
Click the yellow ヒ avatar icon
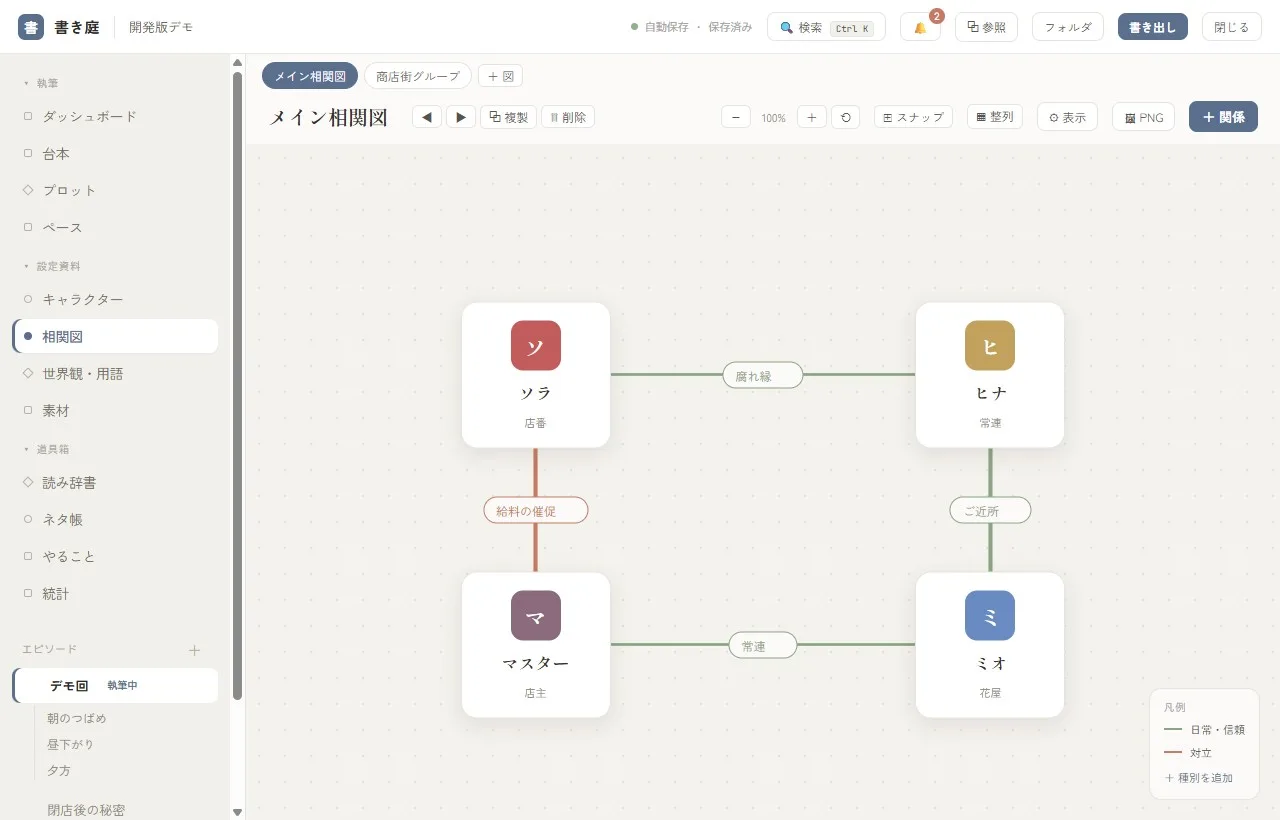[990, 345]
